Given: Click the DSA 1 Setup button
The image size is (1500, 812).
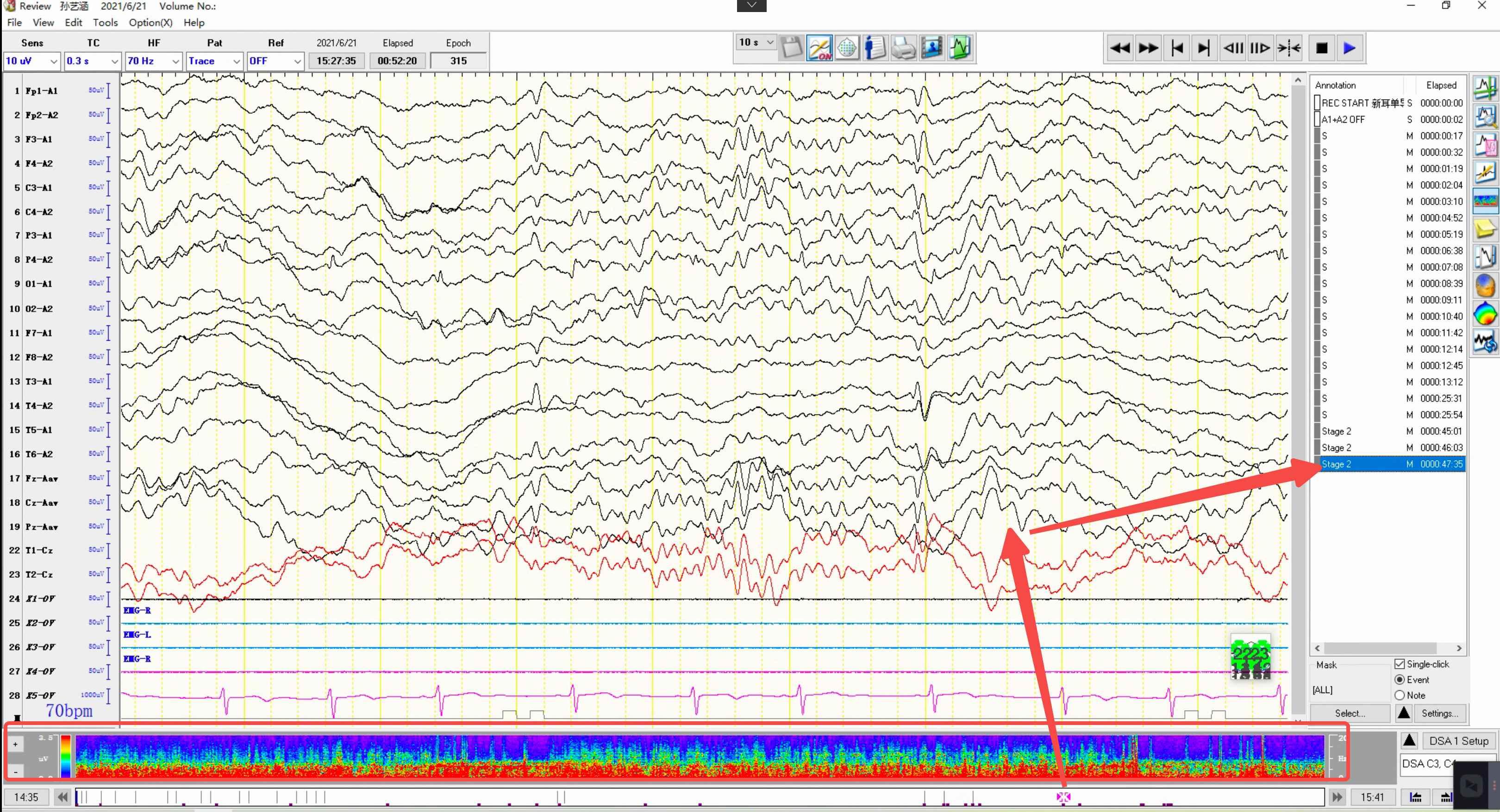Looking at the screenshot, I should tap(1458, 741).
